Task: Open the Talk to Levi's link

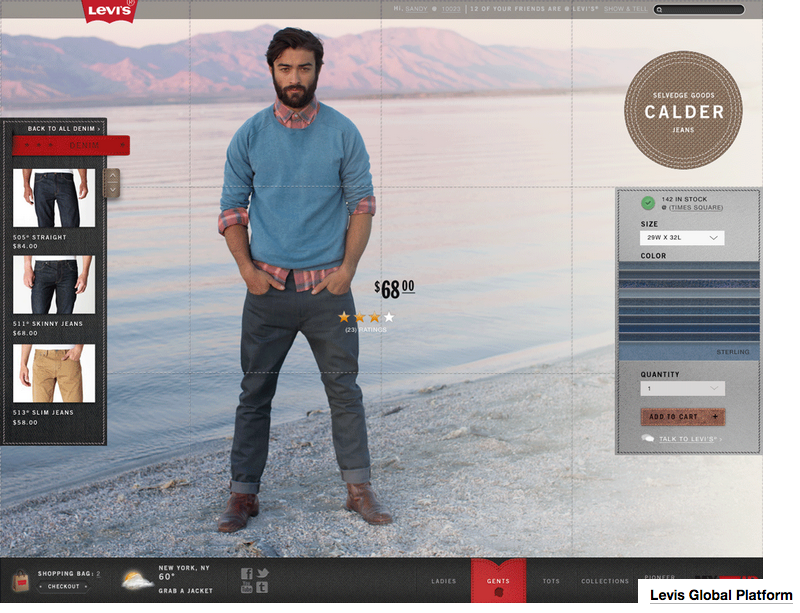Action: tap(688, 439)
